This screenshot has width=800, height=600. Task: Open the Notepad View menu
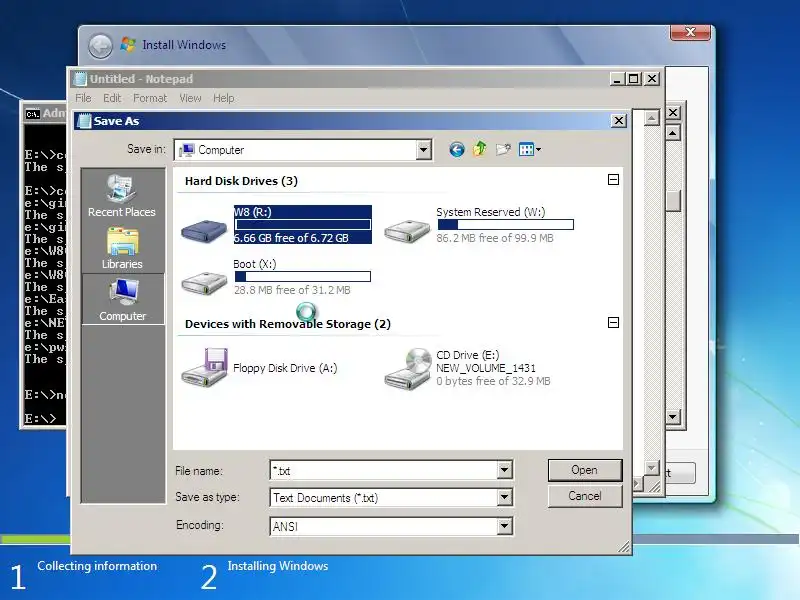[x=190, y=98]
